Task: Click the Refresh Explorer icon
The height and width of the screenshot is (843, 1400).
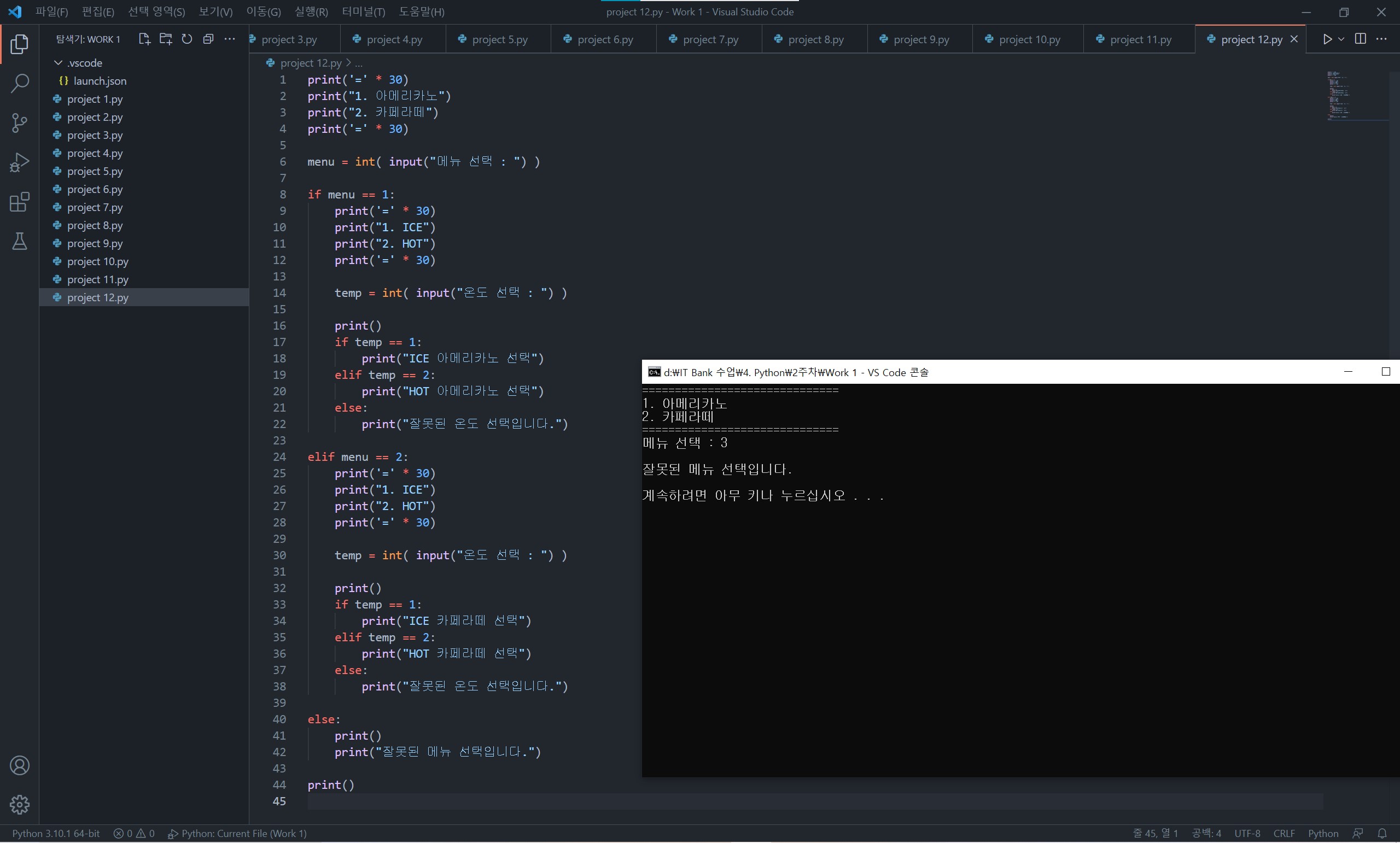Action: 187,39
